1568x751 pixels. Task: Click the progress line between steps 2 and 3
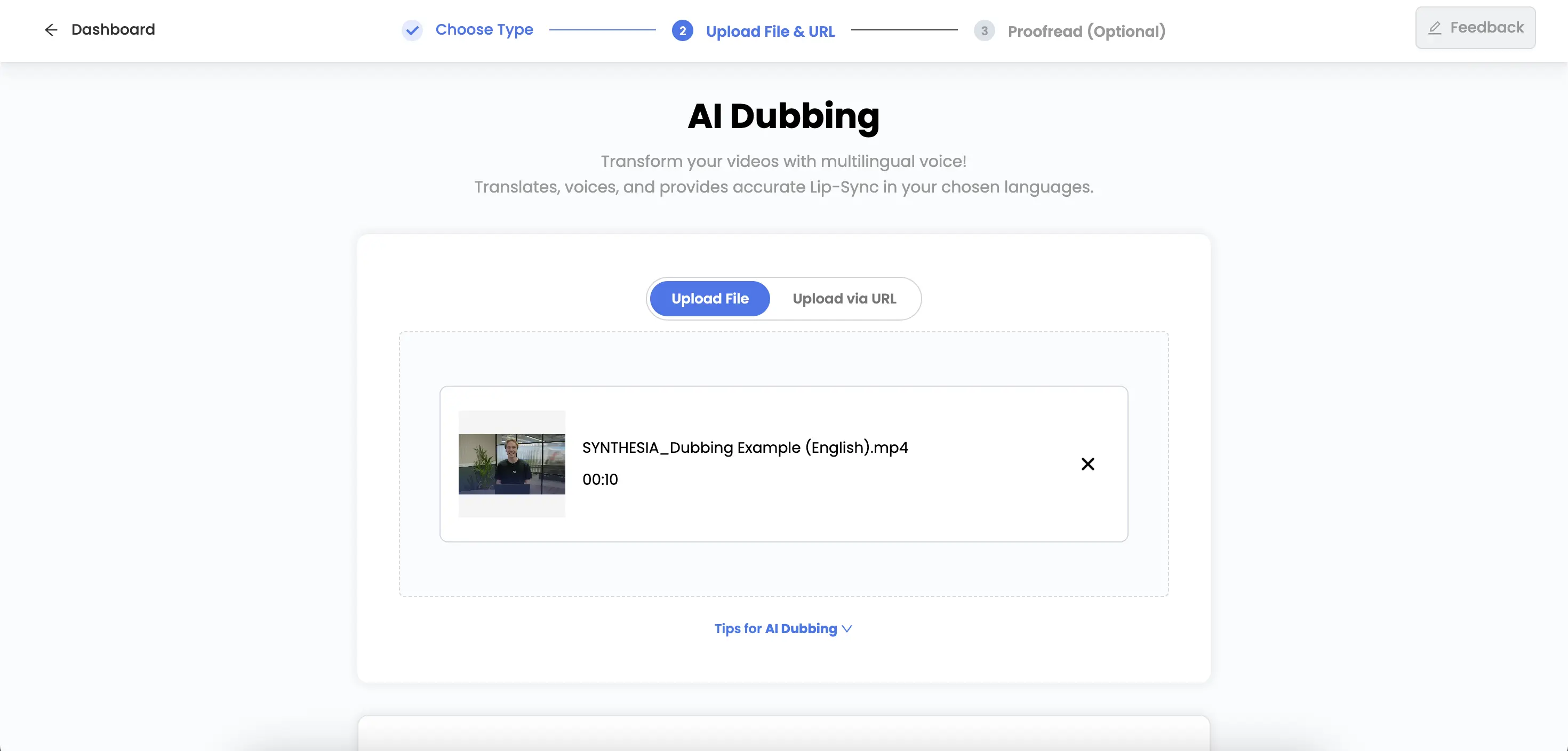click(905, 30)
